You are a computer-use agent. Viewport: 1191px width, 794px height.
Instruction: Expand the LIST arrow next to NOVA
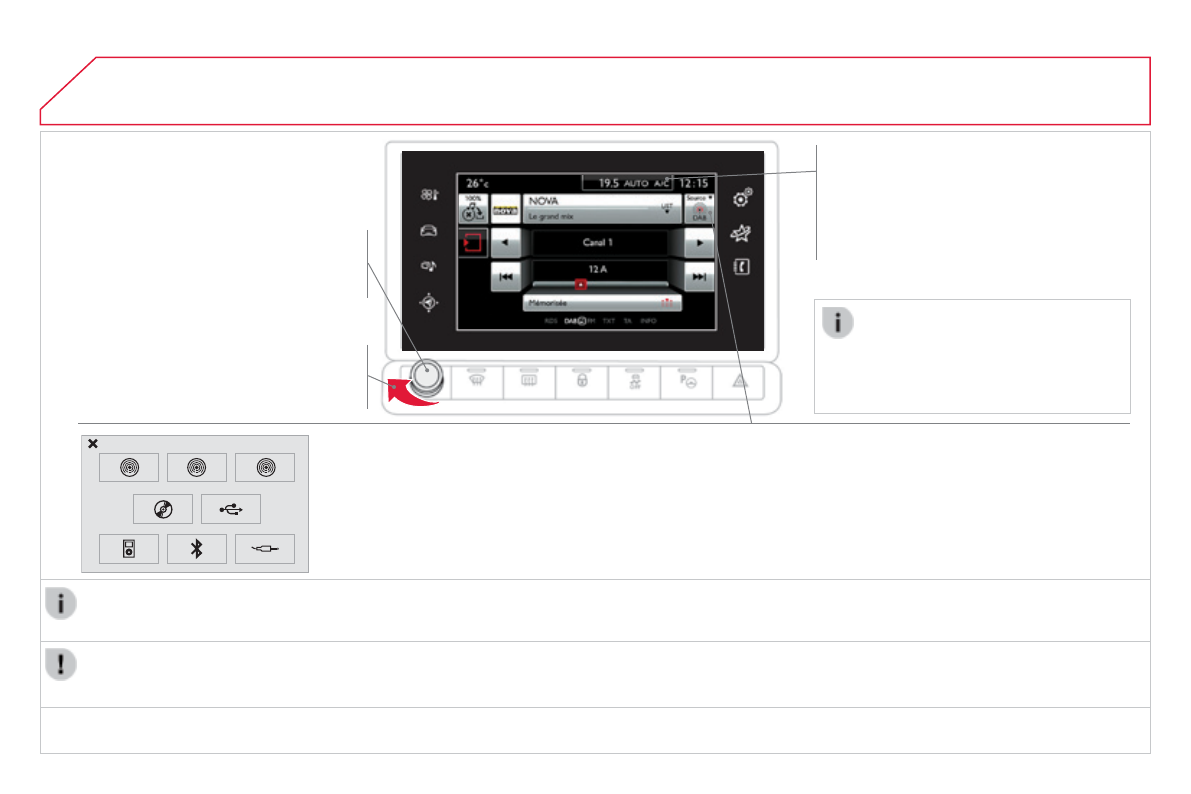pos(666,208)
